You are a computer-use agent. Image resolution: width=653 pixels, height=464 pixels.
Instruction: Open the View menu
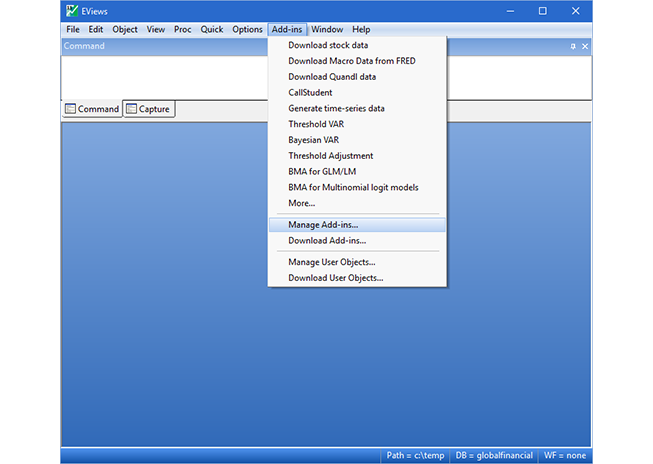pos(156,30)
